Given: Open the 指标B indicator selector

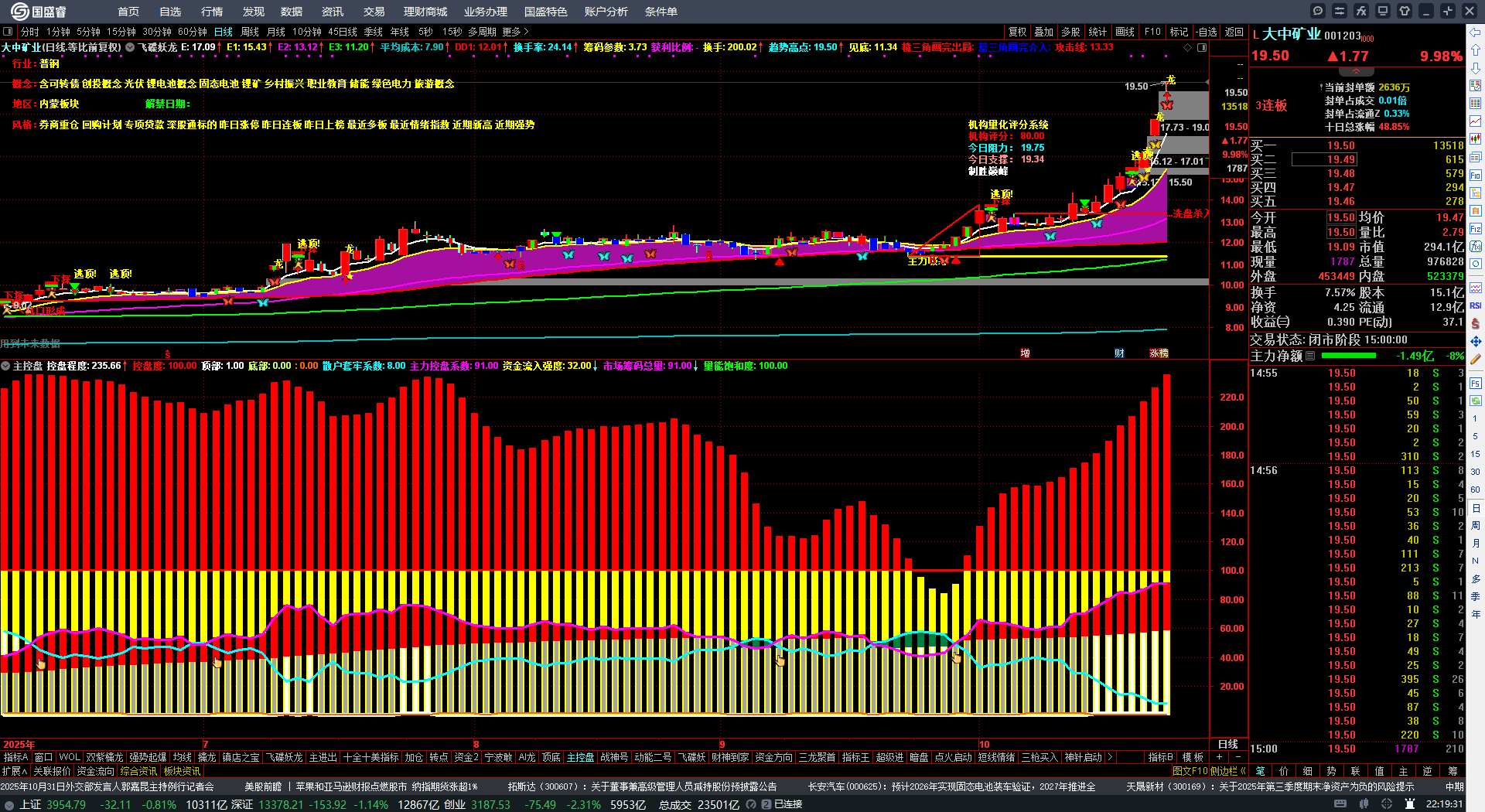Looking at the screenshot, I should 1160,757.
